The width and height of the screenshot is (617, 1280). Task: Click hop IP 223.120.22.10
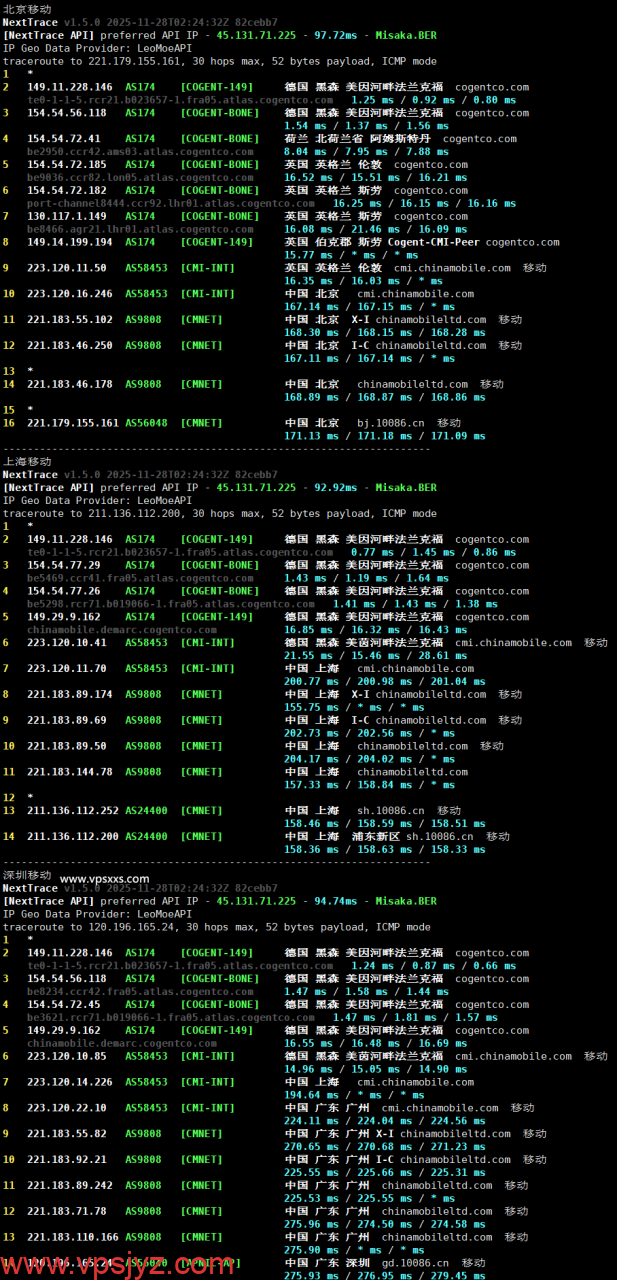pos(67,1108)
